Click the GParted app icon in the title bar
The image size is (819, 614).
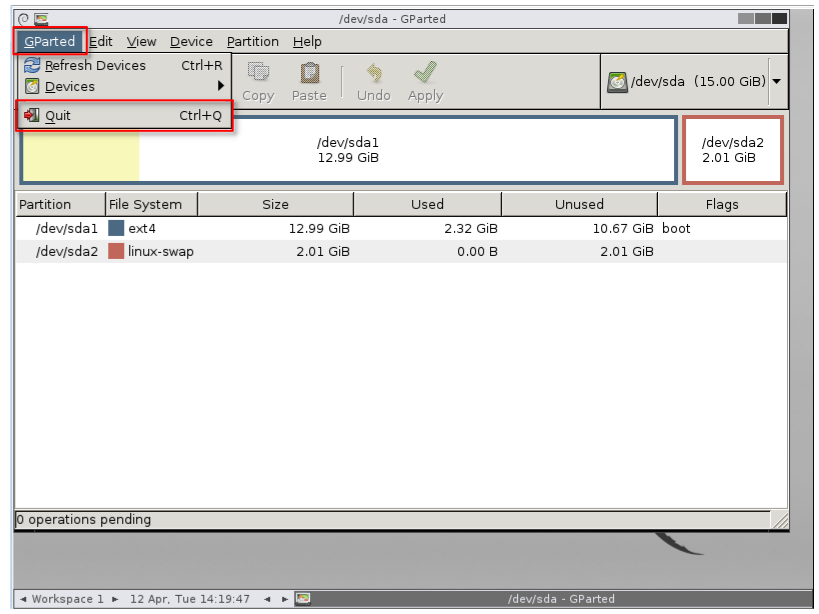(41, 19)
